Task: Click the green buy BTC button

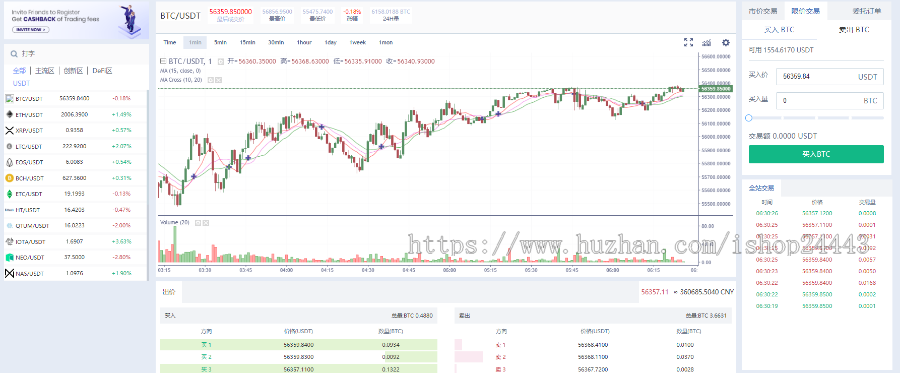Action: [816, 154]
